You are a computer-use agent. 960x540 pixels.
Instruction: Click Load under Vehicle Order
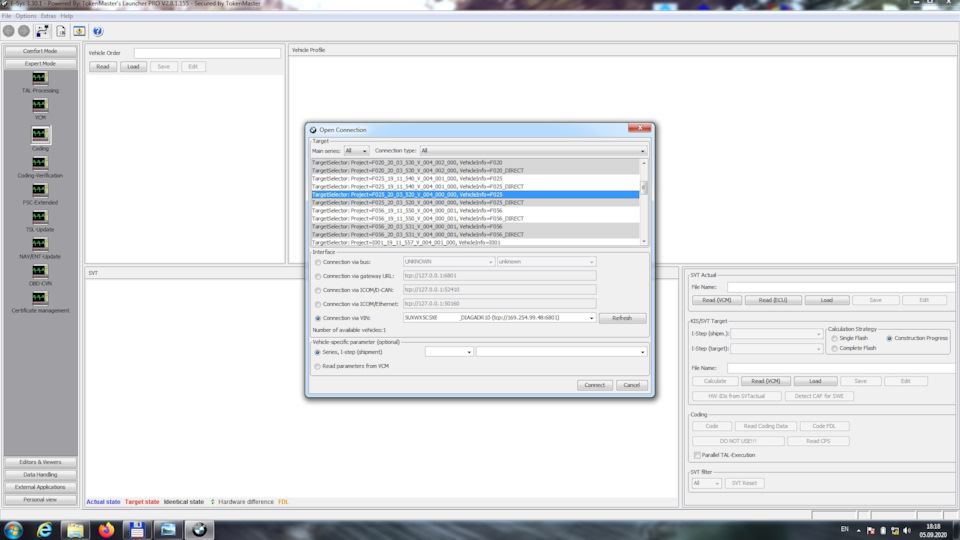133,67
